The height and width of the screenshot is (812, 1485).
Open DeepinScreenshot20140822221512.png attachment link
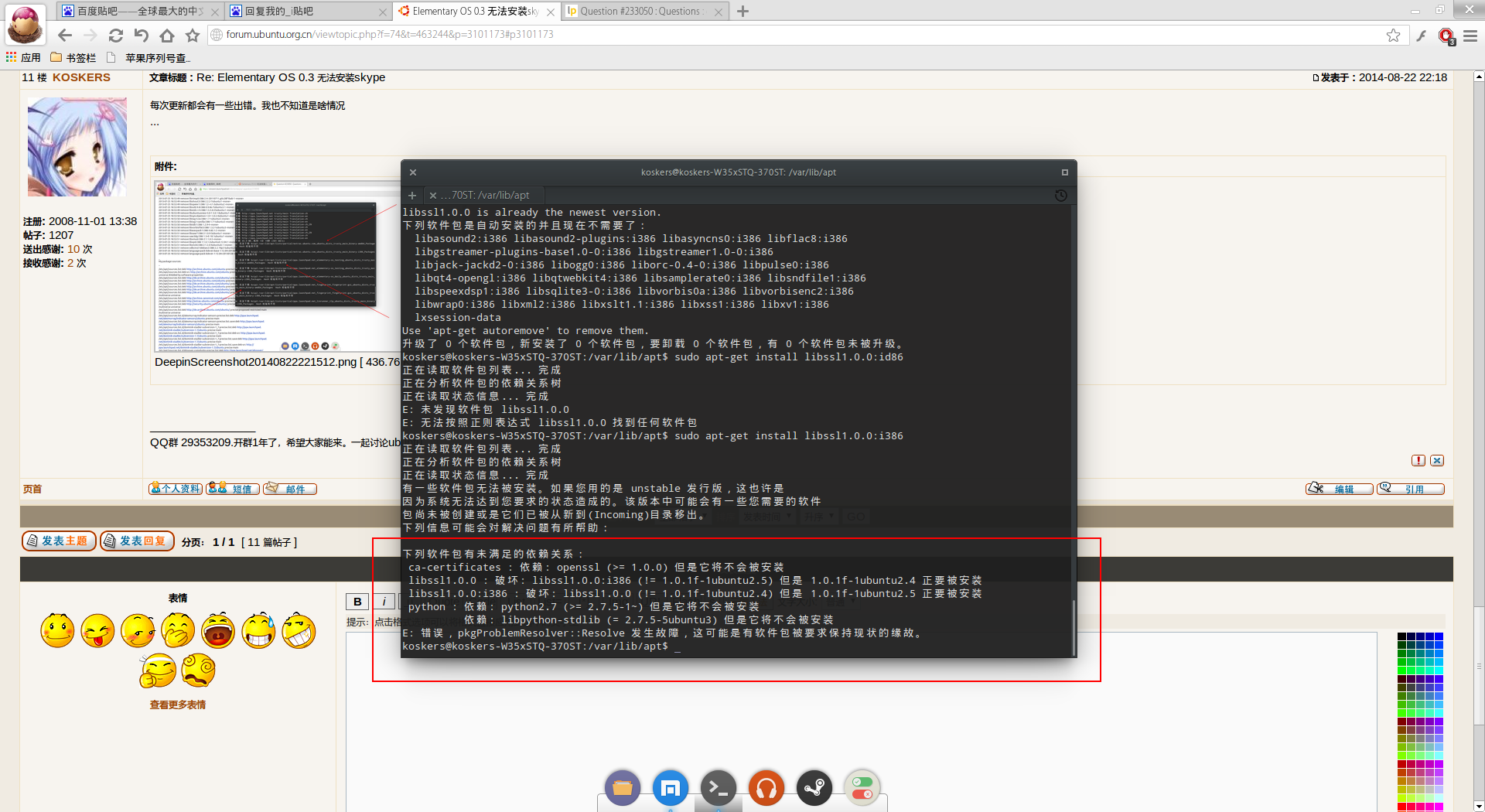click(255, 362)
